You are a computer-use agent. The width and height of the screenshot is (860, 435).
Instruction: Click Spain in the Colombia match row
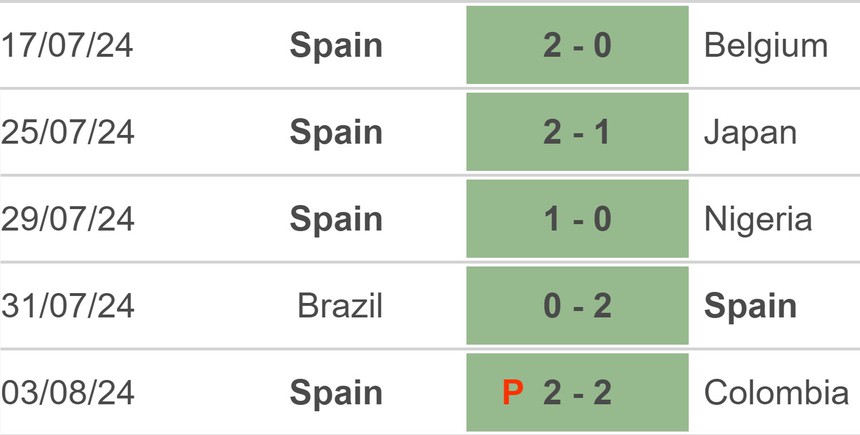(336, 393)
